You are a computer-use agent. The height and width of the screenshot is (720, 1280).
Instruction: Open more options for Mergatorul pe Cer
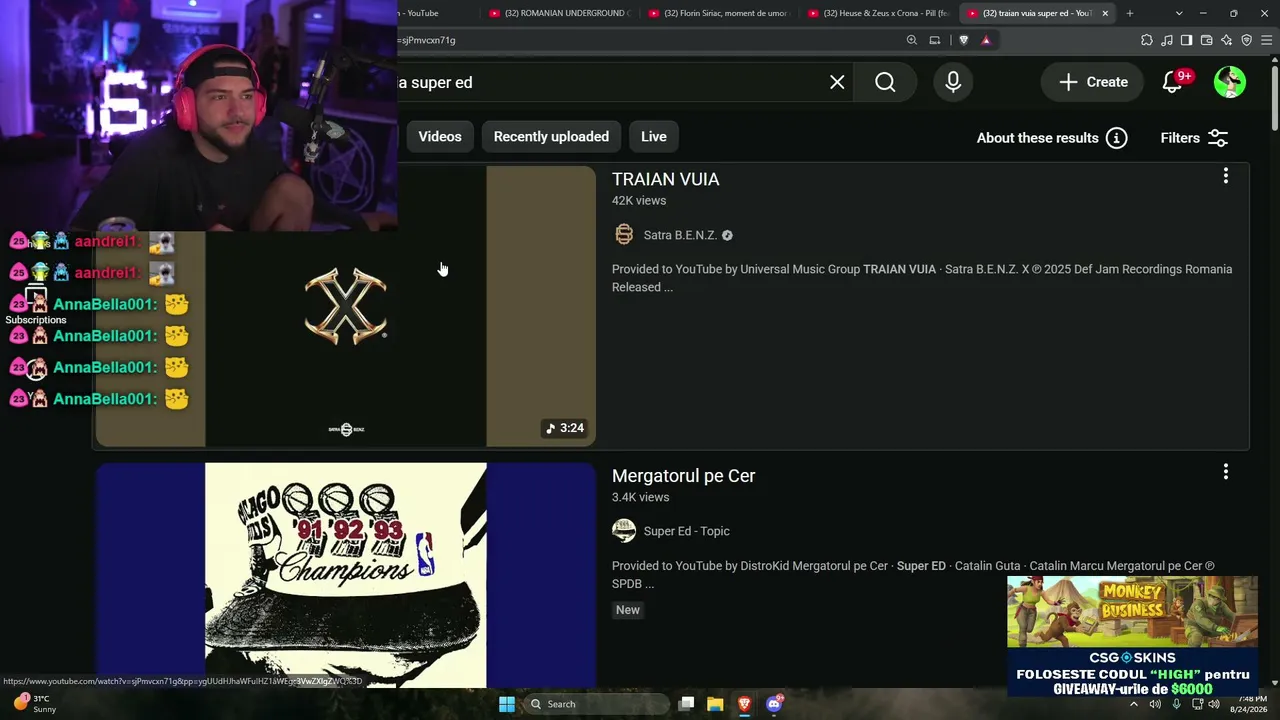point(1226,472)
